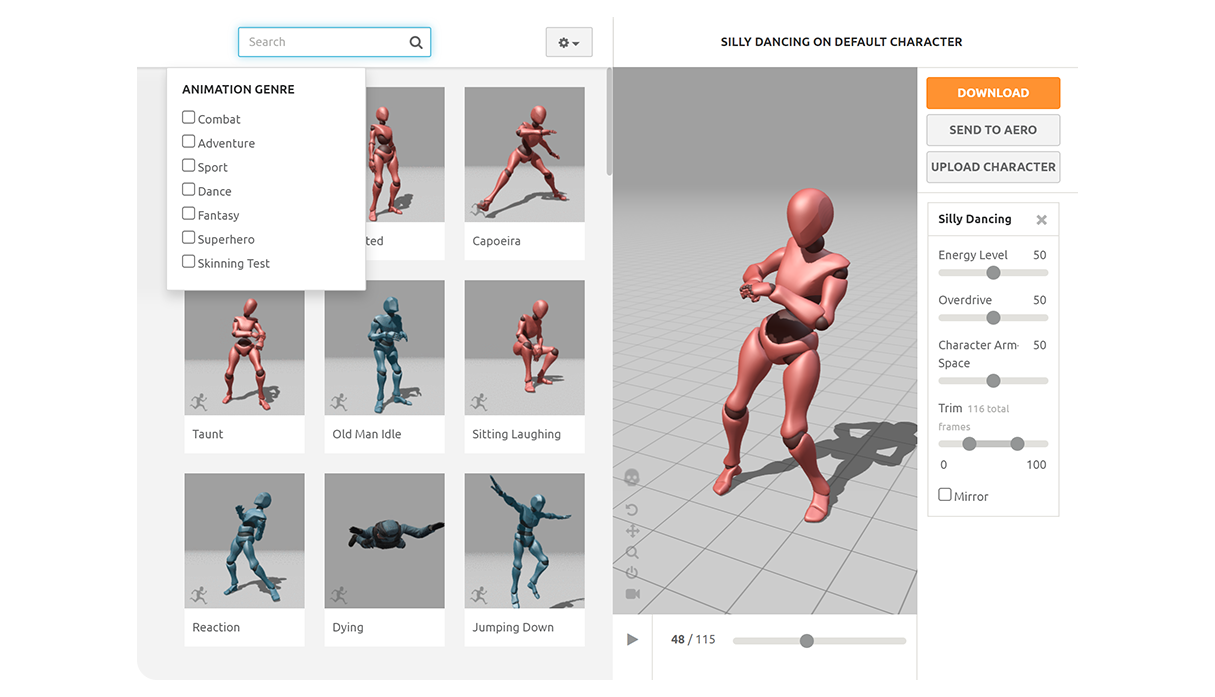Screen dimensions: 1215x697
Task: Toggle the Skinning Test checkbox
Action: click(x=188, y=261)
